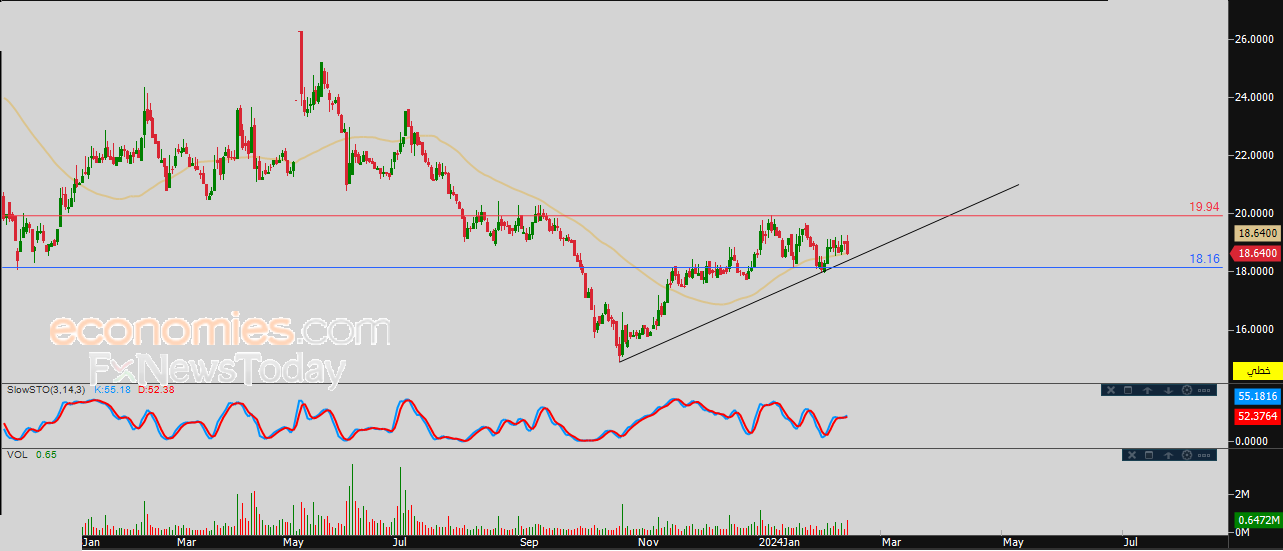Click the 19.94 resistance level label
Viewport: 1283px width, 551px height.
(1204, 207)
